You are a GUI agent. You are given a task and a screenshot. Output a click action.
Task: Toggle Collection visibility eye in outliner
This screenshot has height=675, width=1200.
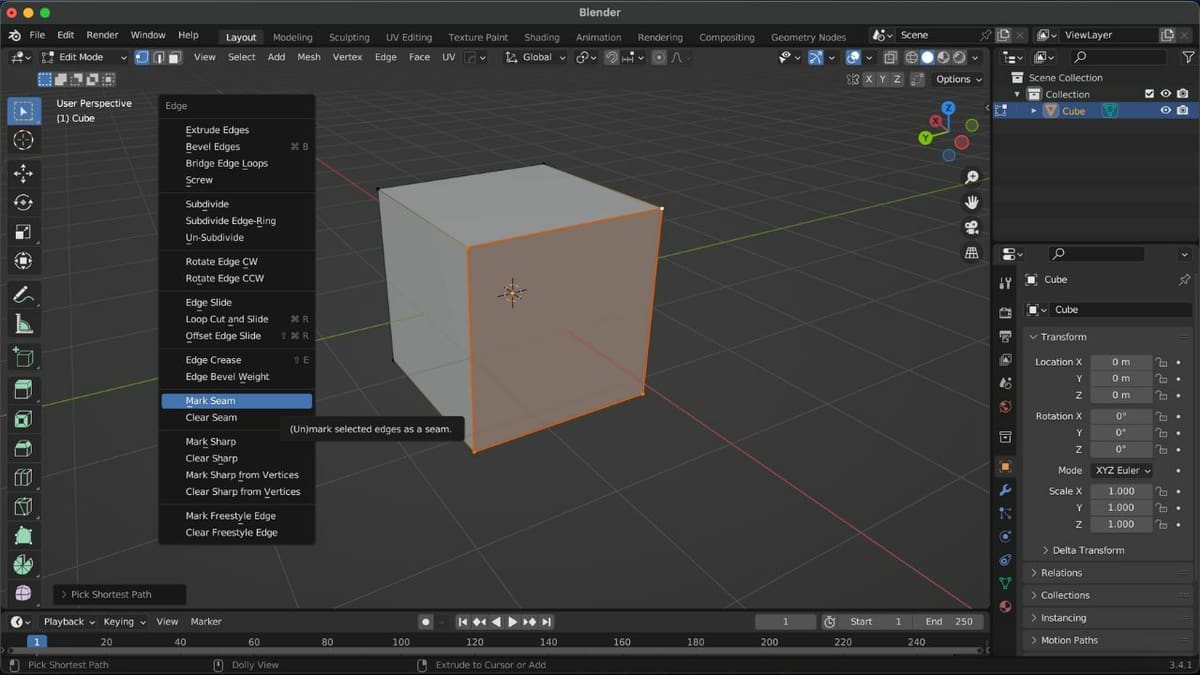[x=1166, y=94]
